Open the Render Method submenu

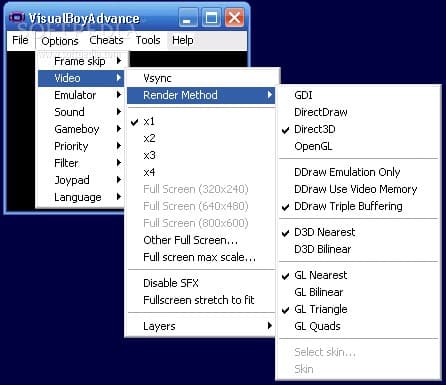coord(201,95)
